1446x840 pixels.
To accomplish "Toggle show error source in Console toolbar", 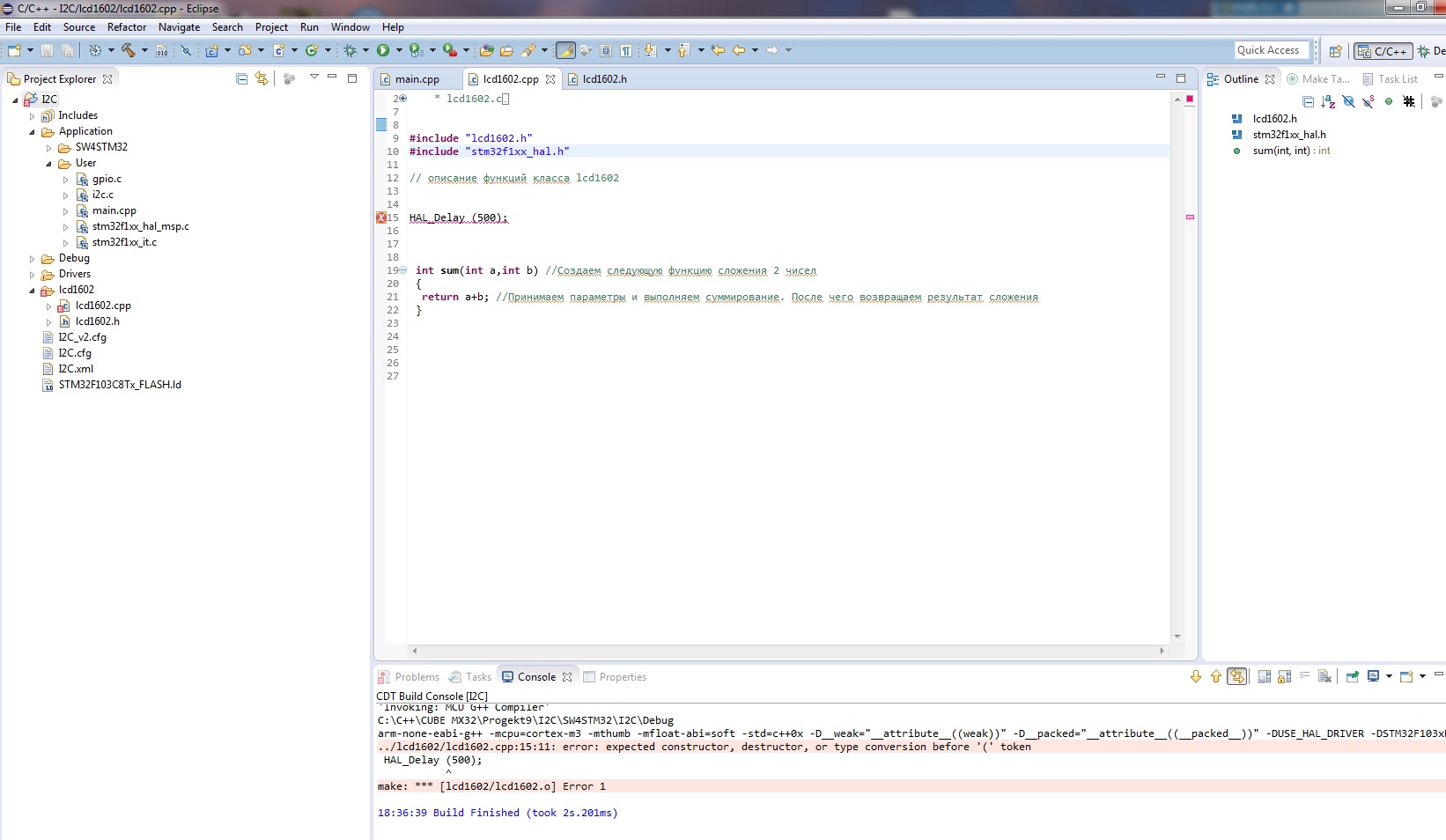I will point(1237,676).
